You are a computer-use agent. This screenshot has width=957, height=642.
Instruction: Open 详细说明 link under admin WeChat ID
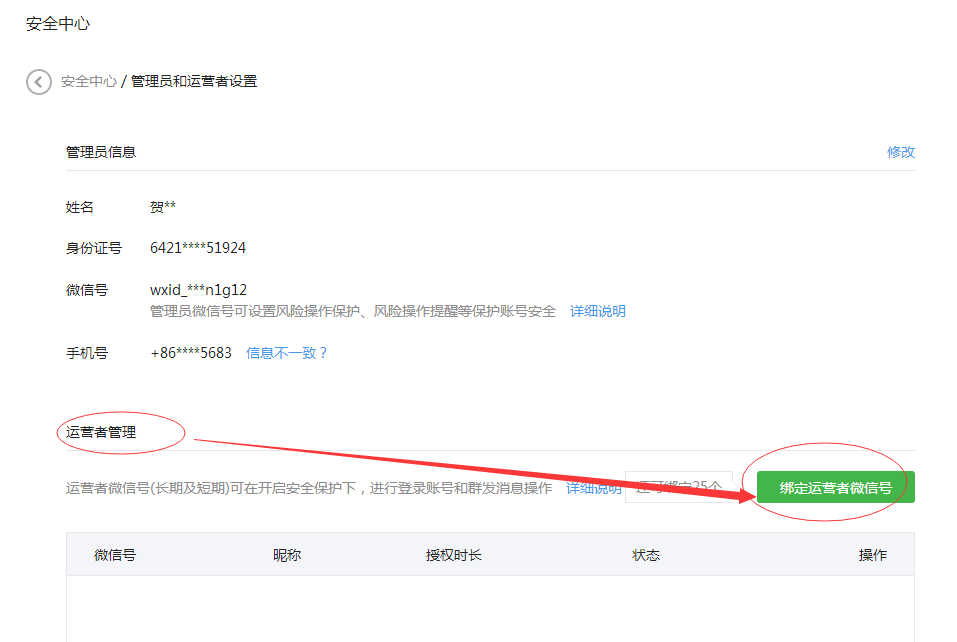(x=597, y=311)
